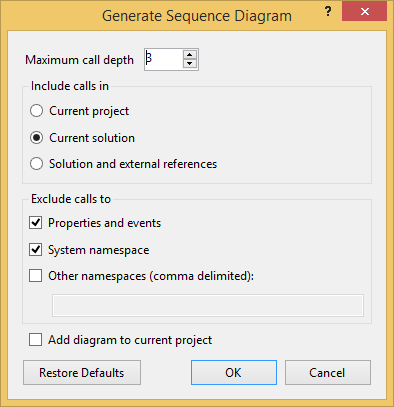Click into the Maximum call depth field
The image size is (394, 407).
click(x=164, y=59)
